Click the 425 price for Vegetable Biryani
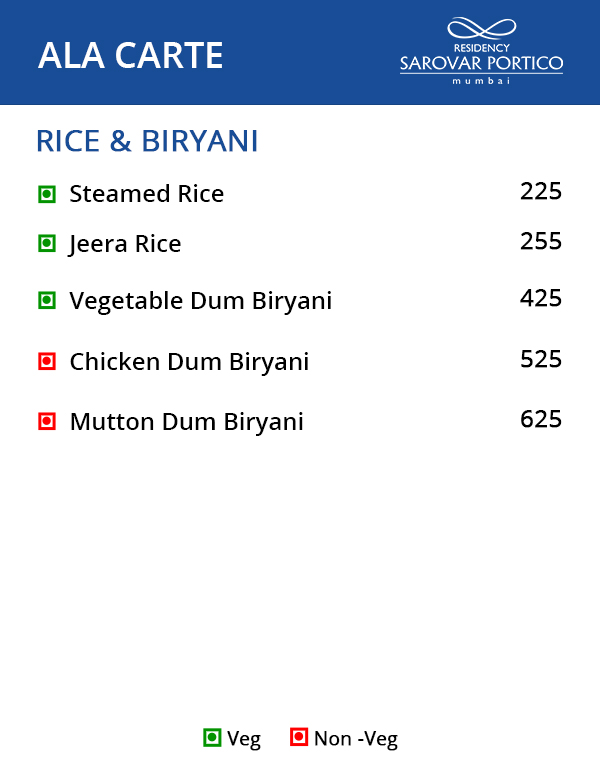 541,298
